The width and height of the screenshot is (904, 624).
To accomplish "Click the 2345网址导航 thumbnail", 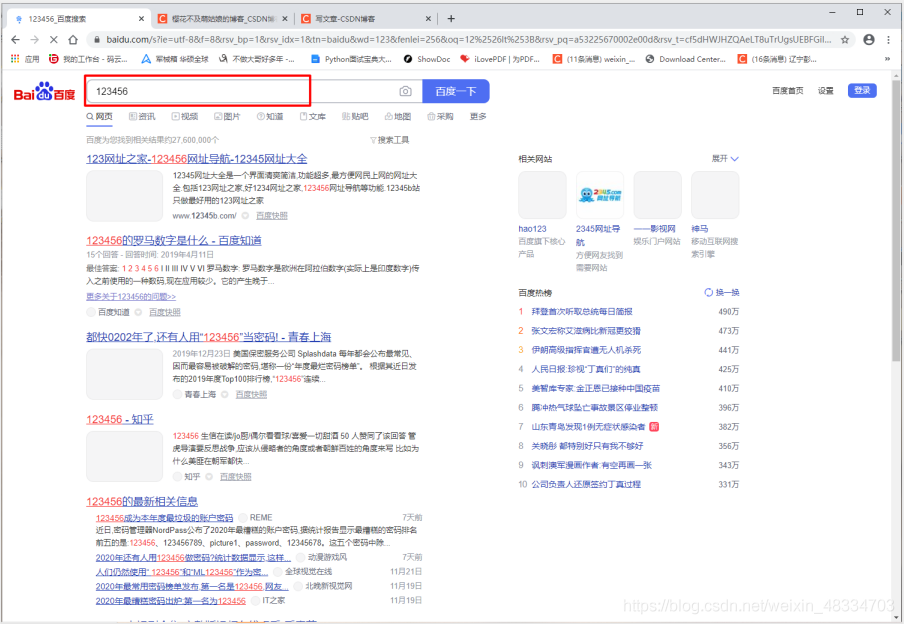I will click(x=600, y=195).
